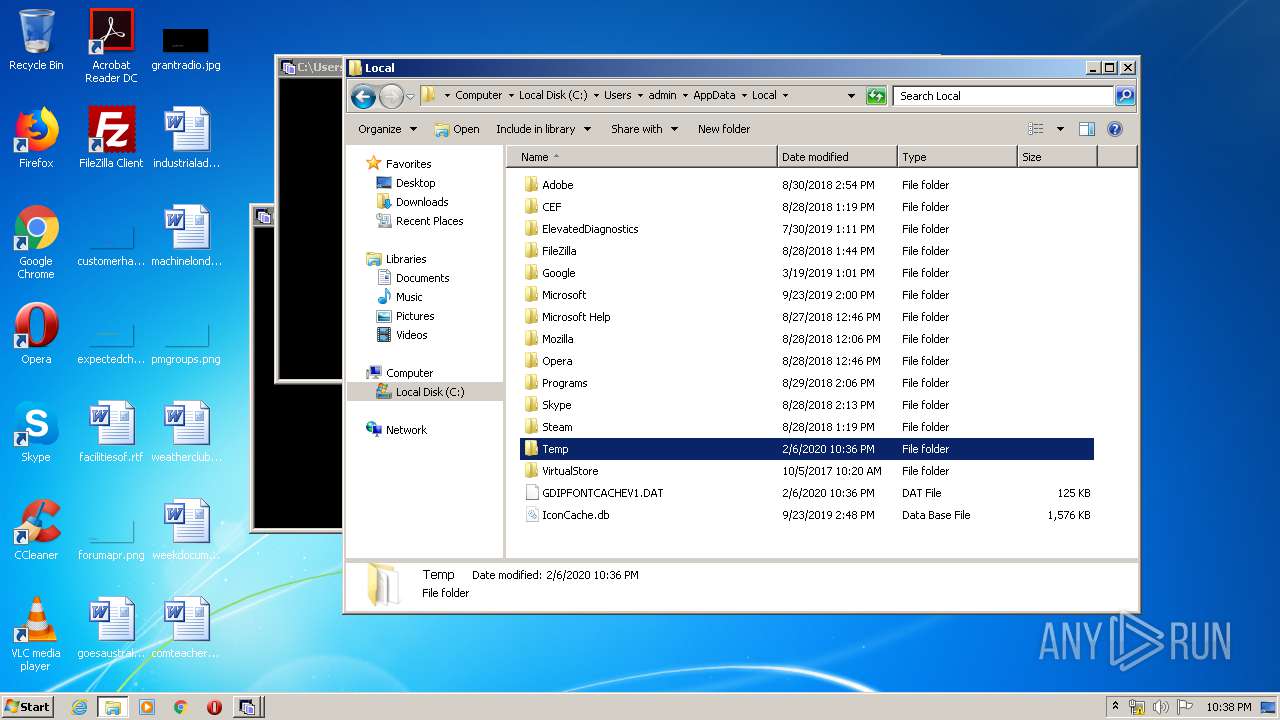
Task: Click the green Refresh button beside address bar
Action: pos(876,96)
